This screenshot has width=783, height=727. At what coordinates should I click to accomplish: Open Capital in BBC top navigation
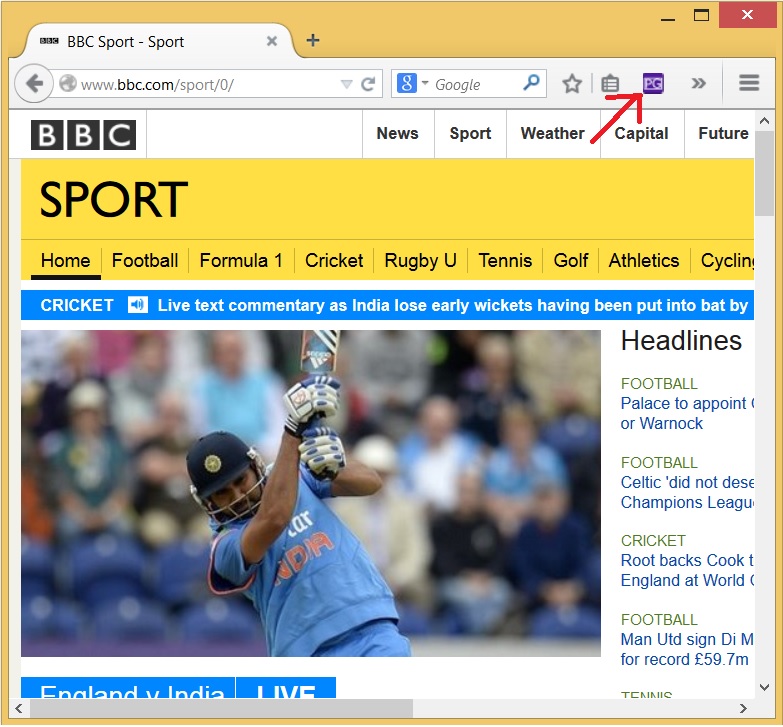click(x=641, y=133)
